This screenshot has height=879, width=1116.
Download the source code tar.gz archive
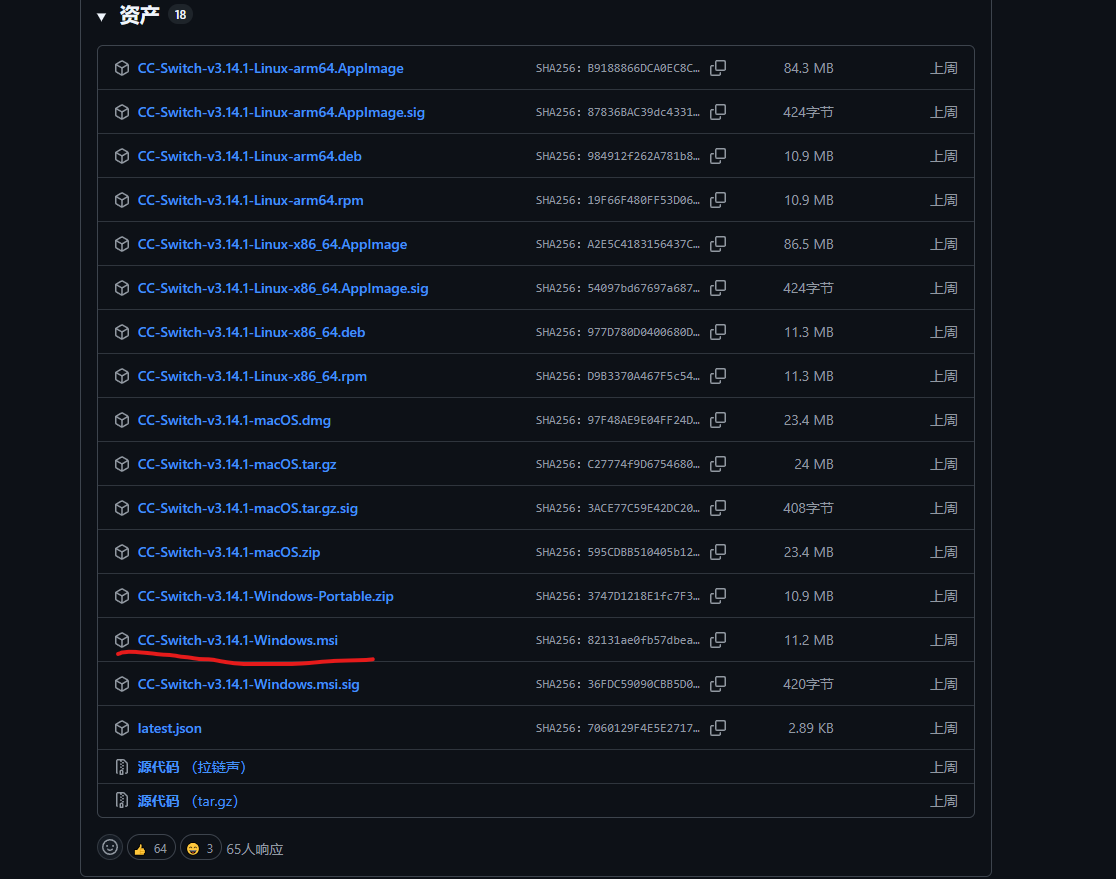188,801
